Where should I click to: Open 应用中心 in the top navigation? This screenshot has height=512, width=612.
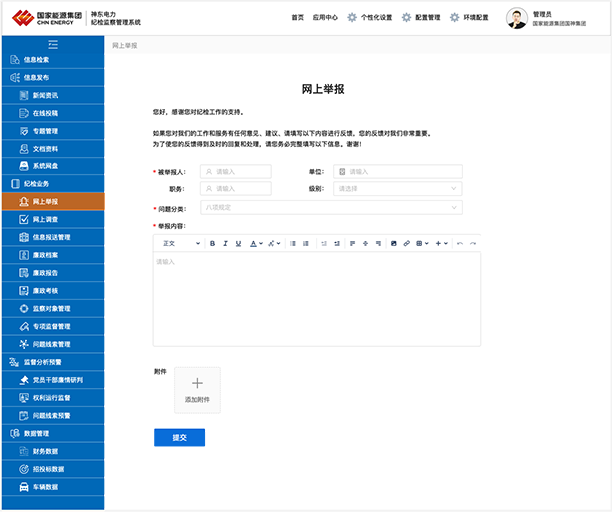point(325,18)
